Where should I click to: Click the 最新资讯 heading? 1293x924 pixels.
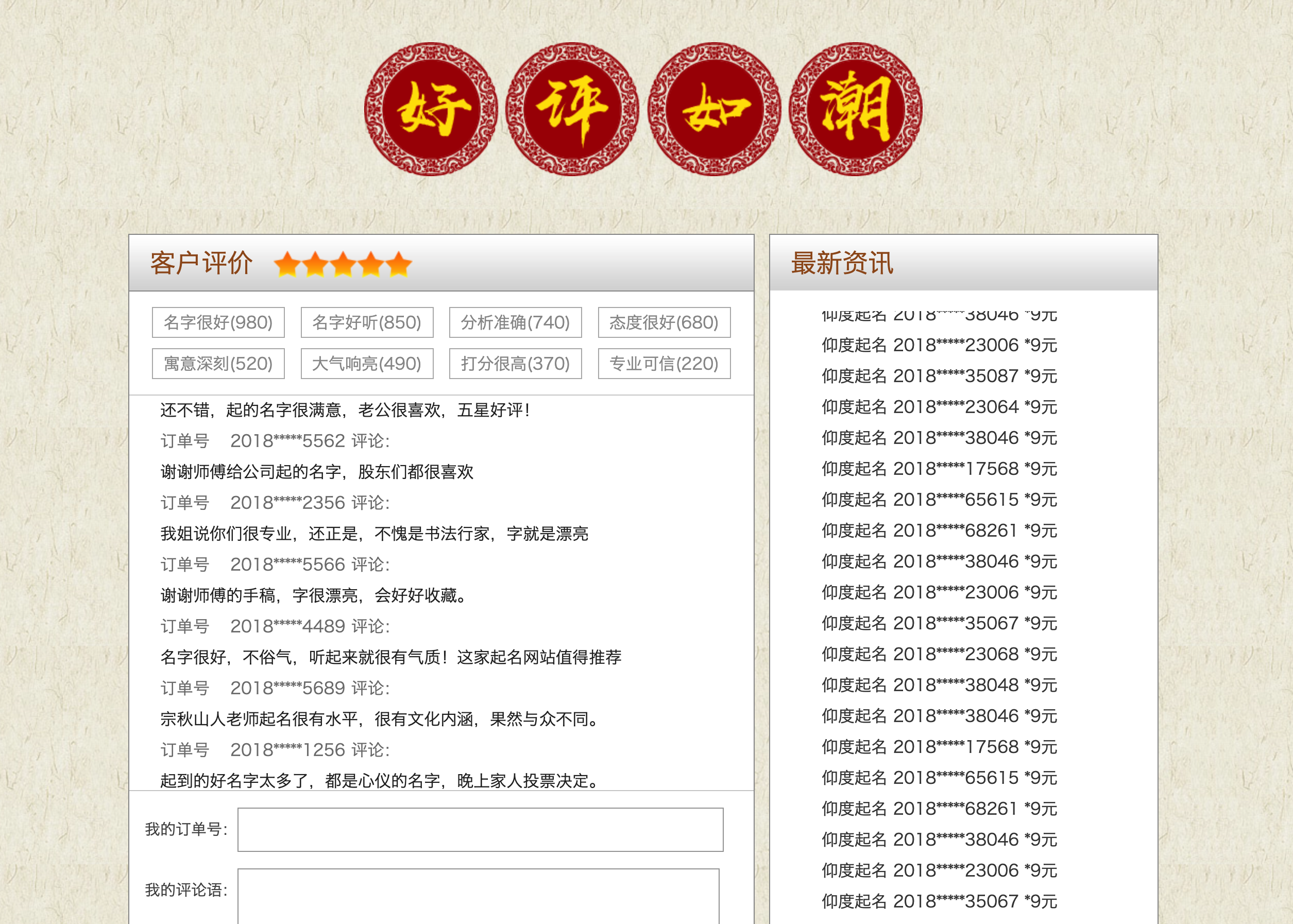pyautogui.click(x=842, y=263)
